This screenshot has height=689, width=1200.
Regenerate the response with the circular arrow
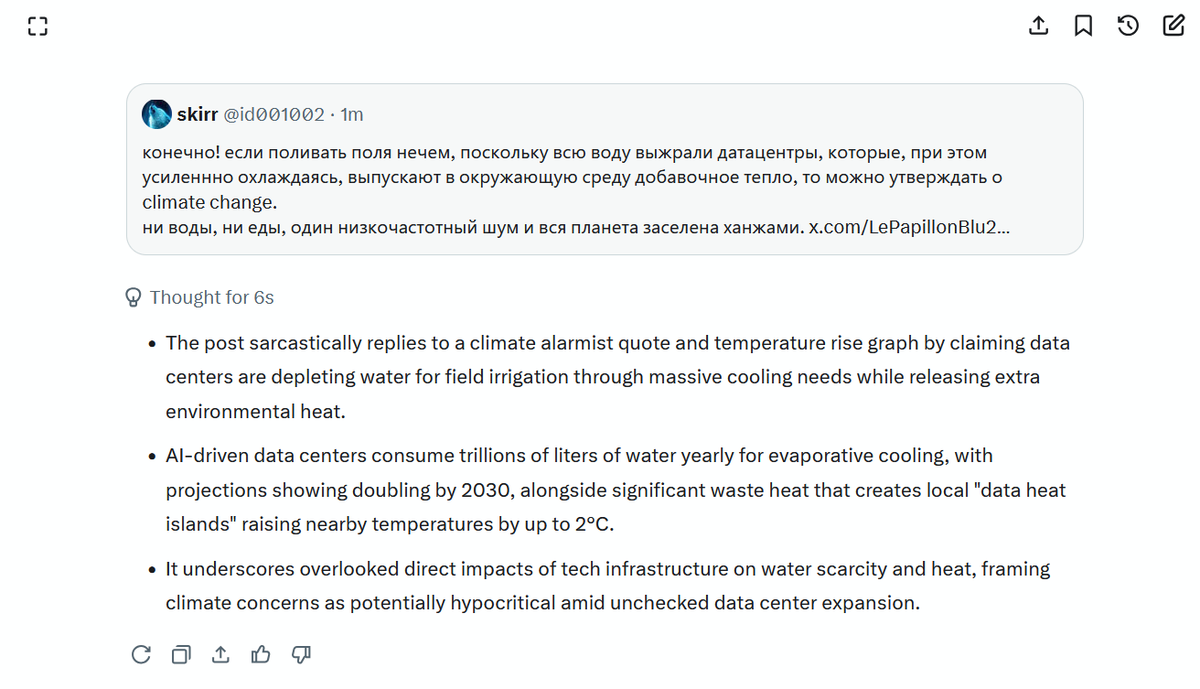coord(141,654)
